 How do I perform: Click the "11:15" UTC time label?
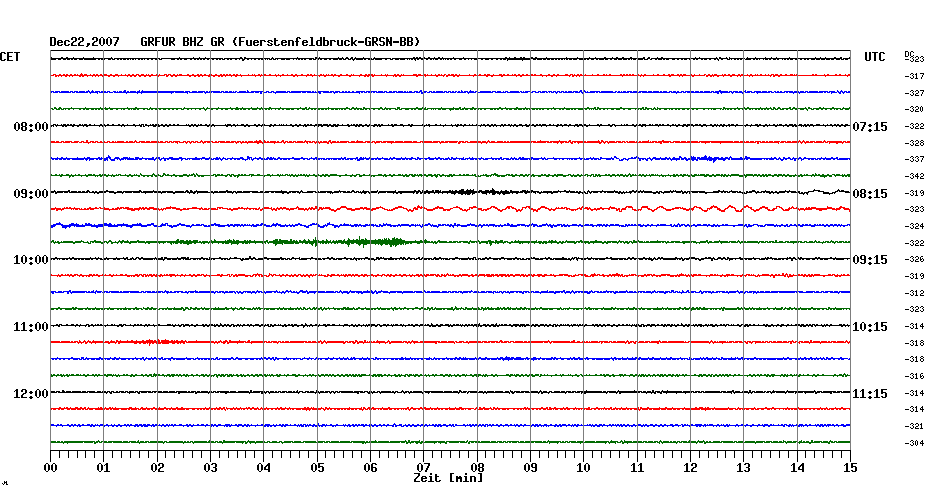coord(870,394)
